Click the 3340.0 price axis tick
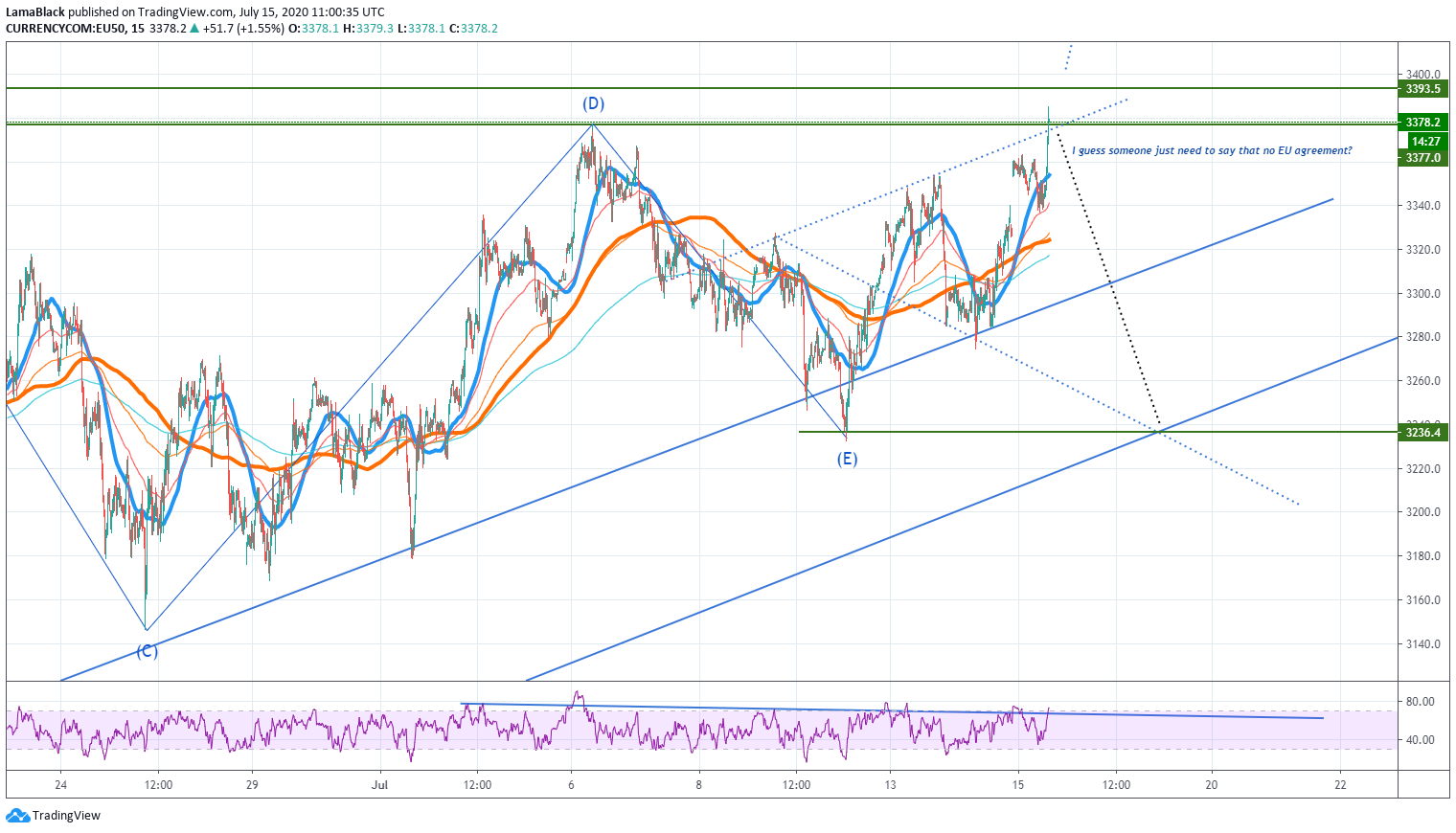This screenshot has width=1456, height=833. pos(1423,206)
